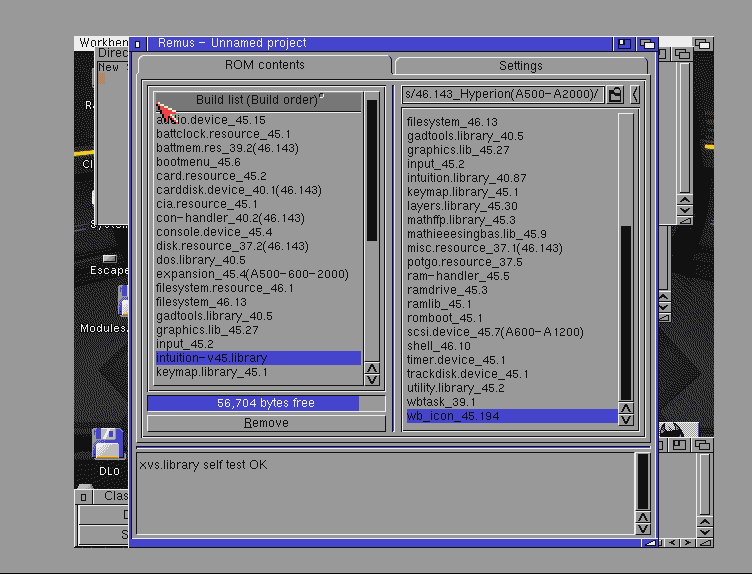Open the Settings tab
Viewport: 752px width, 574px height.
pos(520,66)
